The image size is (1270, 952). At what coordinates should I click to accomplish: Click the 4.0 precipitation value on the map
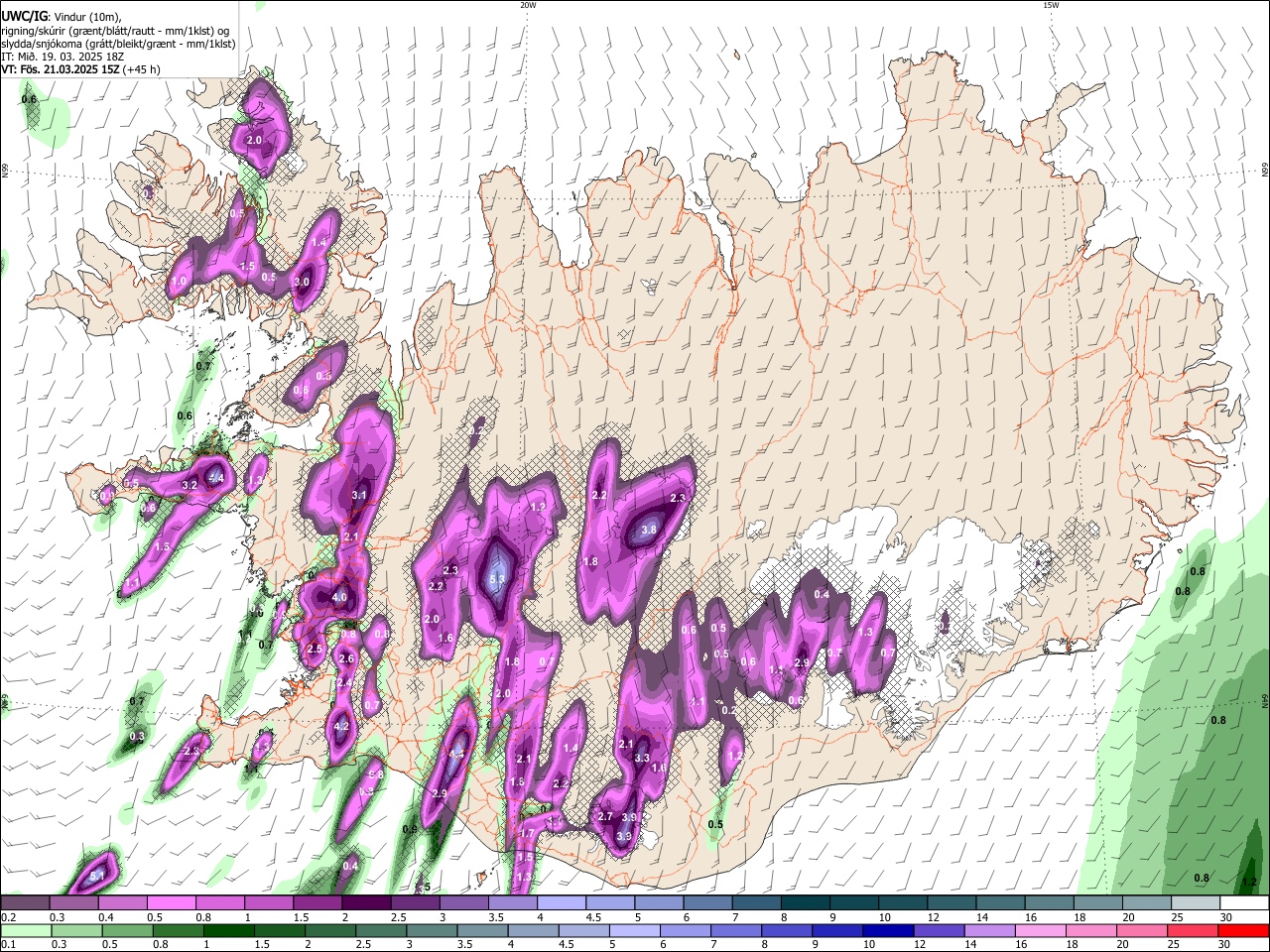coord(339,598)
